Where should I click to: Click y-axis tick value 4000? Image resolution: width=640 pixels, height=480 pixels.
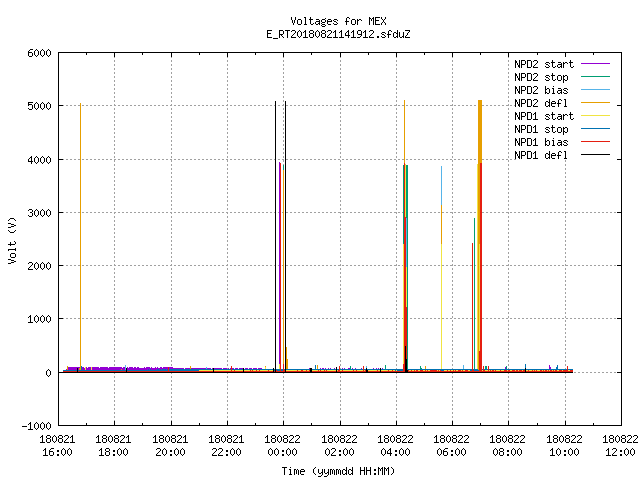[39, 160]
